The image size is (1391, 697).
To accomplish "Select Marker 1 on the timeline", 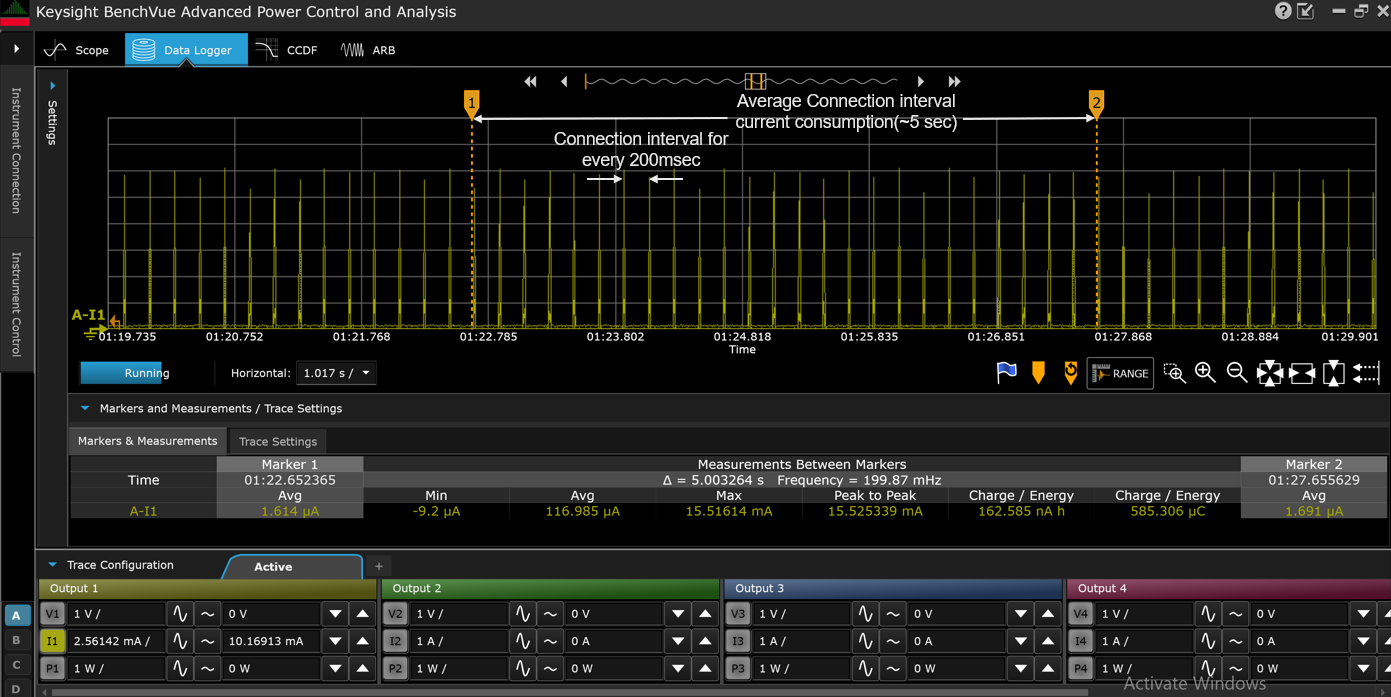I will click(472, 102).
